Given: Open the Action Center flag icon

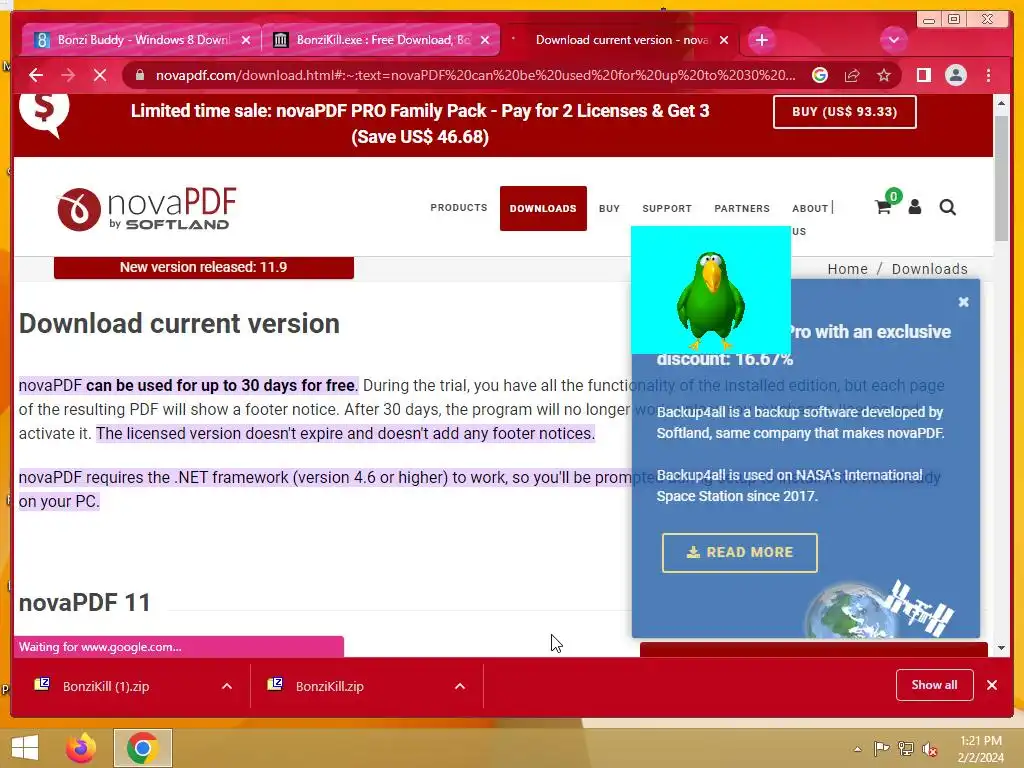Looking at the screenshot, I should coord(882,749).
